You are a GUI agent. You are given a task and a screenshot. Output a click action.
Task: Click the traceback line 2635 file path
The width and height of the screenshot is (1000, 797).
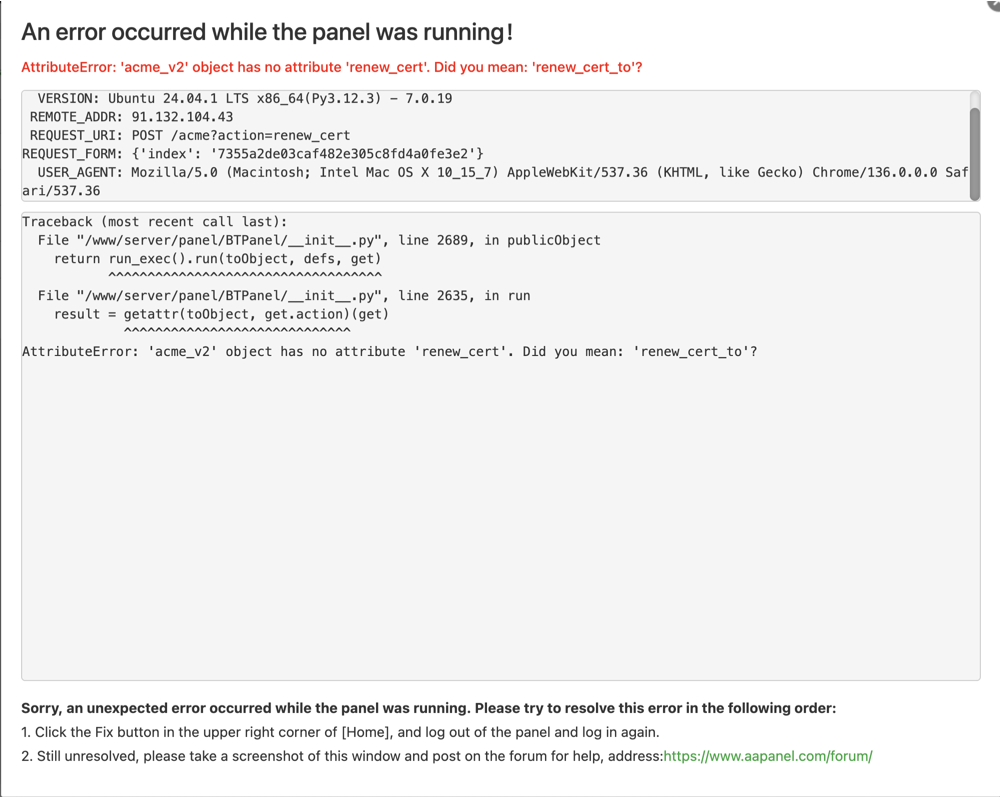click(284, 296)
